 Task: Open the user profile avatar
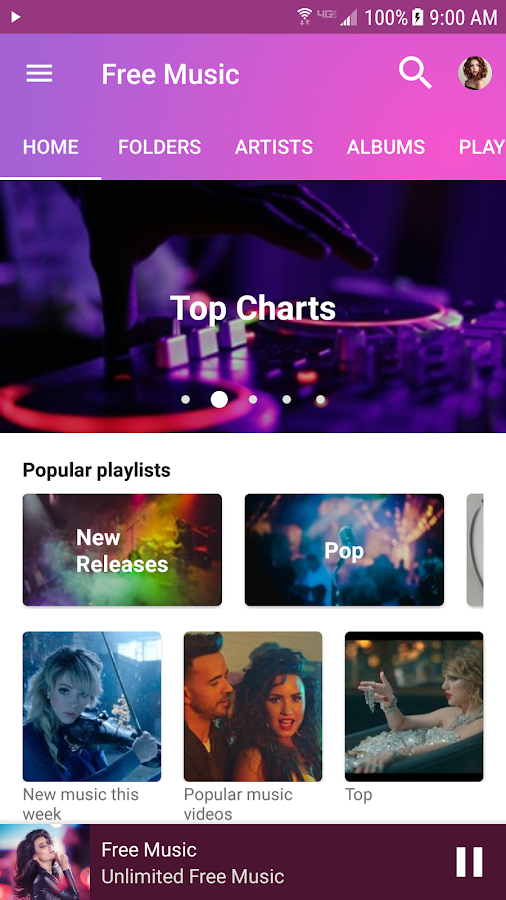[x=474, y=73]
